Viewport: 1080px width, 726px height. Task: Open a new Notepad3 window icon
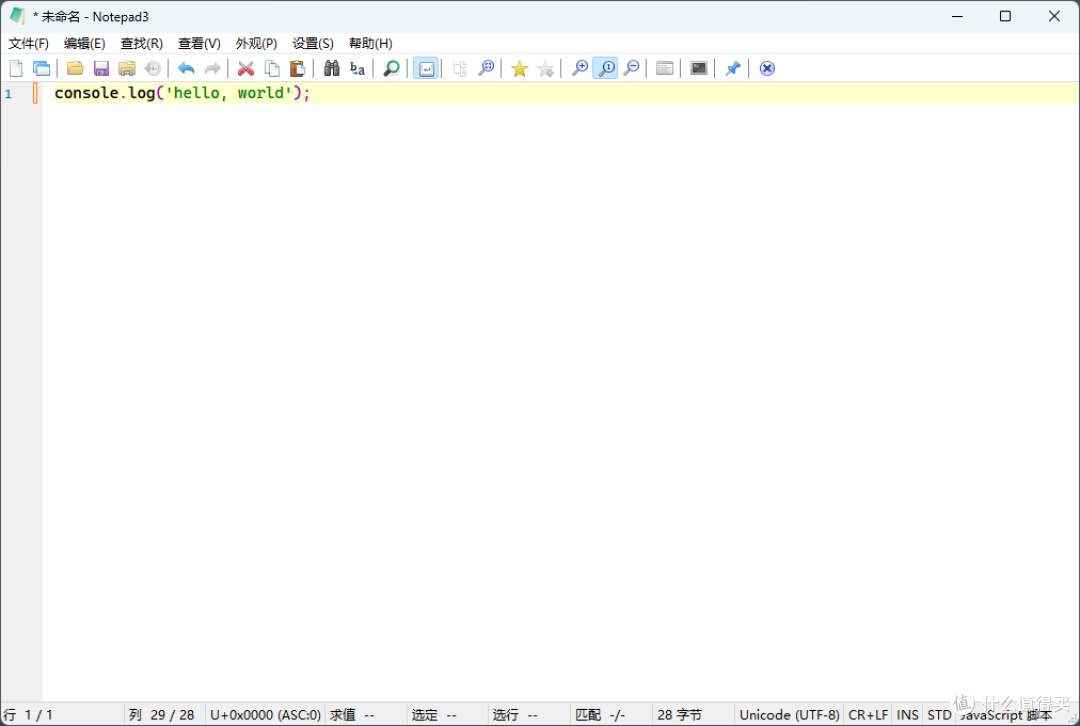[41, 68]
